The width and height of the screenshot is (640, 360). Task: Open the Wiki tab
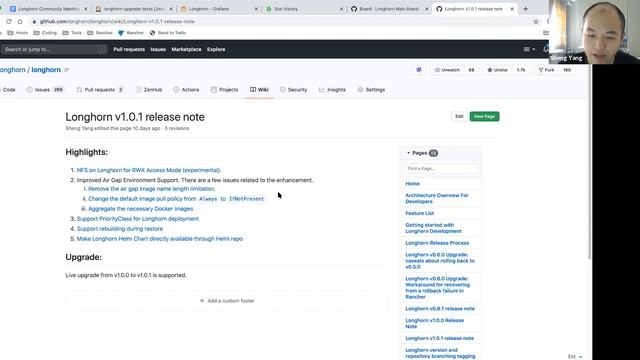tap(259, 89)
